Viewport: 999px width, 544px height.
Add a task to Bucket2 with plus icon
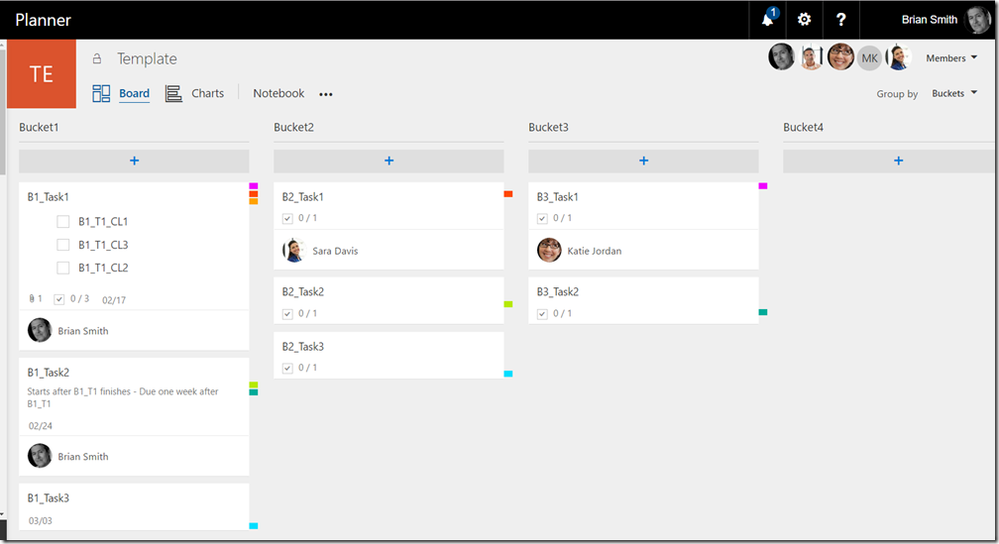coord(389,161)
